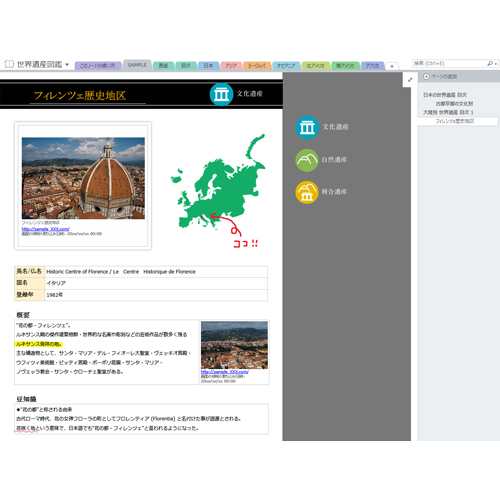Image resolution: width=500 pixels, height=500 pixels.
Task: Open the アフリカ section tab
Action: point(372,66)
